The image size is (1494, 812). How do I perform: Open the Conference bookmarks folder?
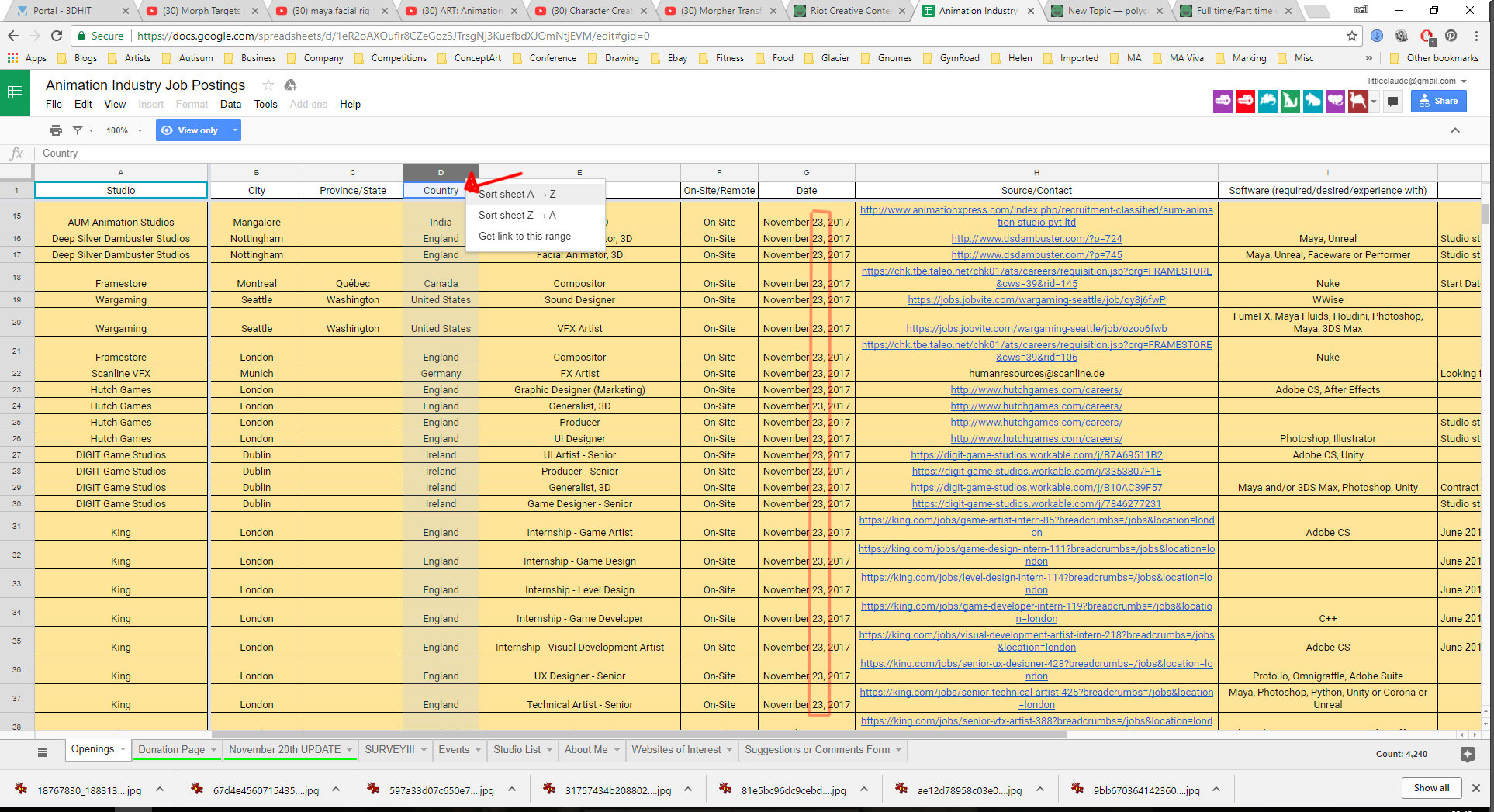[x=545, y=58]
